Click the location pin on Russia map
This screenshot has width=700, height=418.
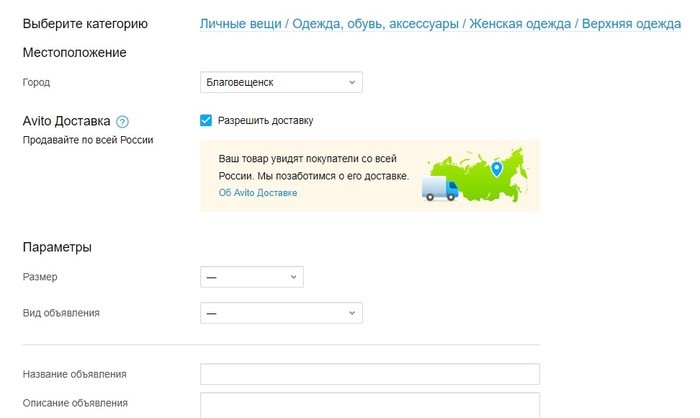(496, 169)
